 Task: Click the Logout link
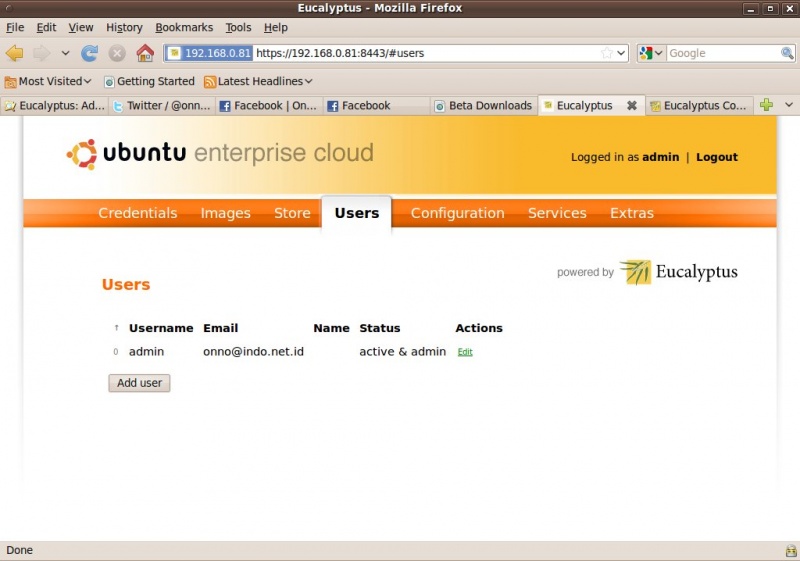717,157
